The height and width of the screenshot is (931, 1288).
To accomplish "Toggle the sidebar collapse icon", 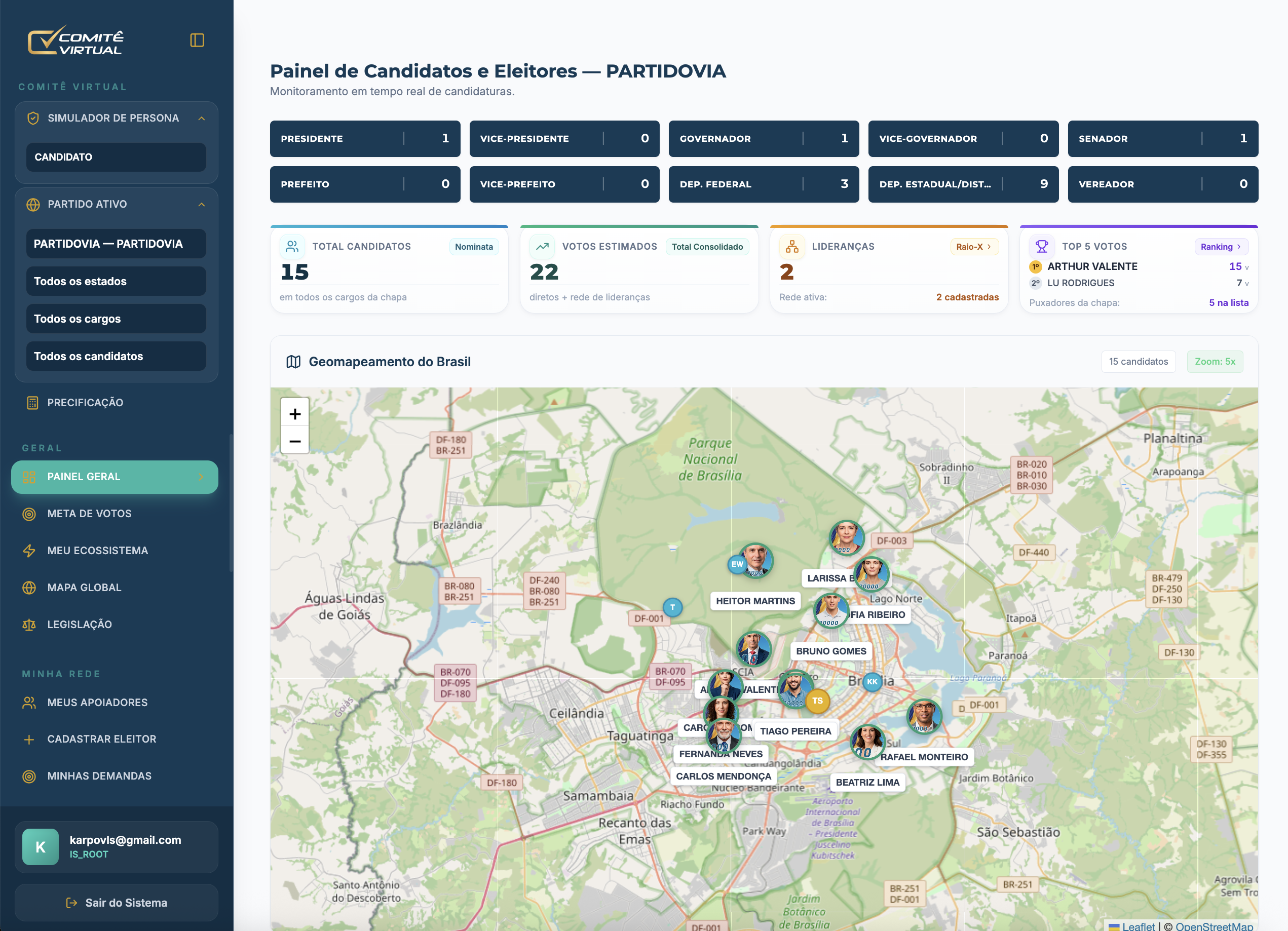I will [x=197, y=41].
